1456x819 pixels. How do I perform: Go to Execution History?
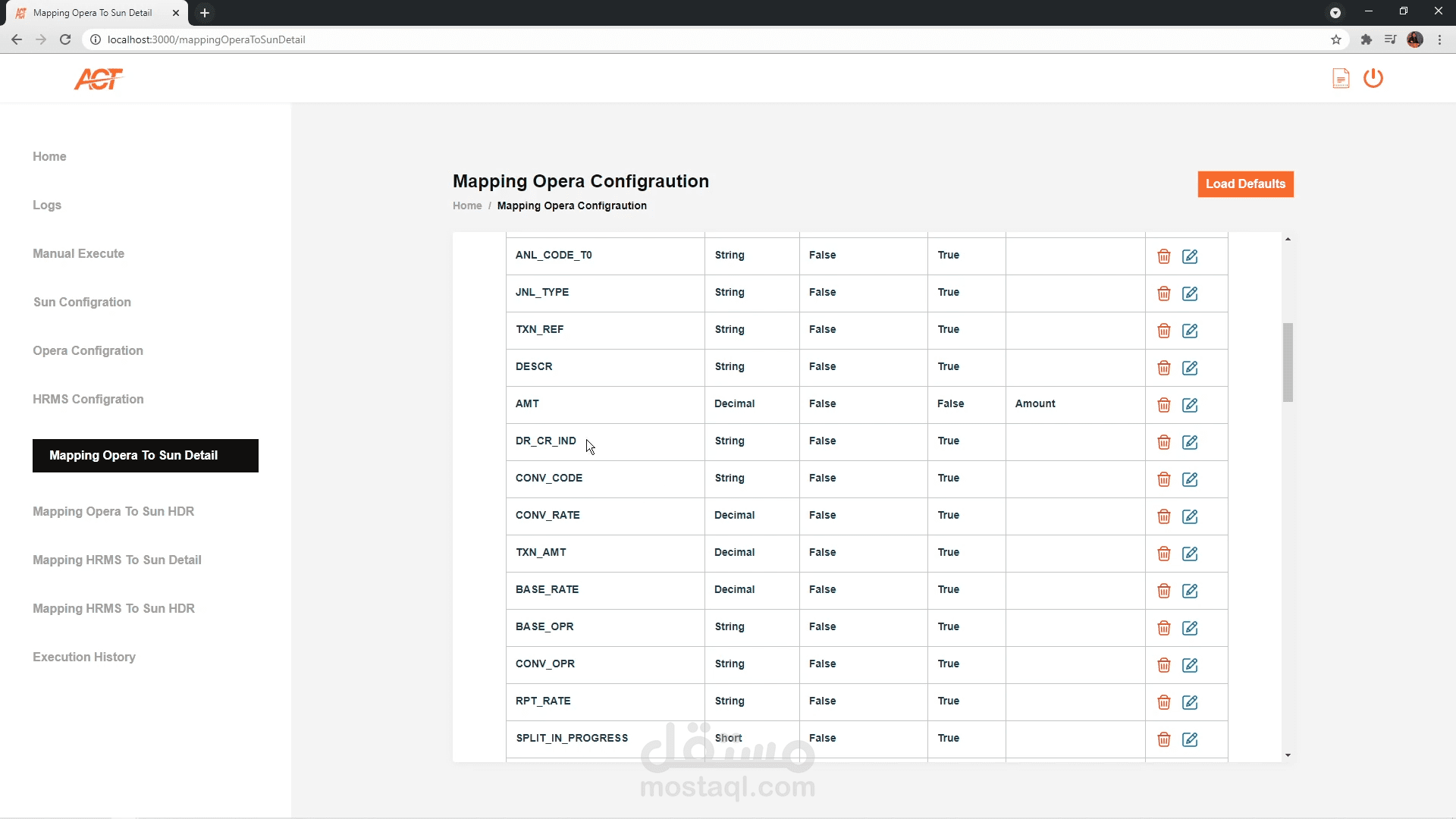click(84, 657)
